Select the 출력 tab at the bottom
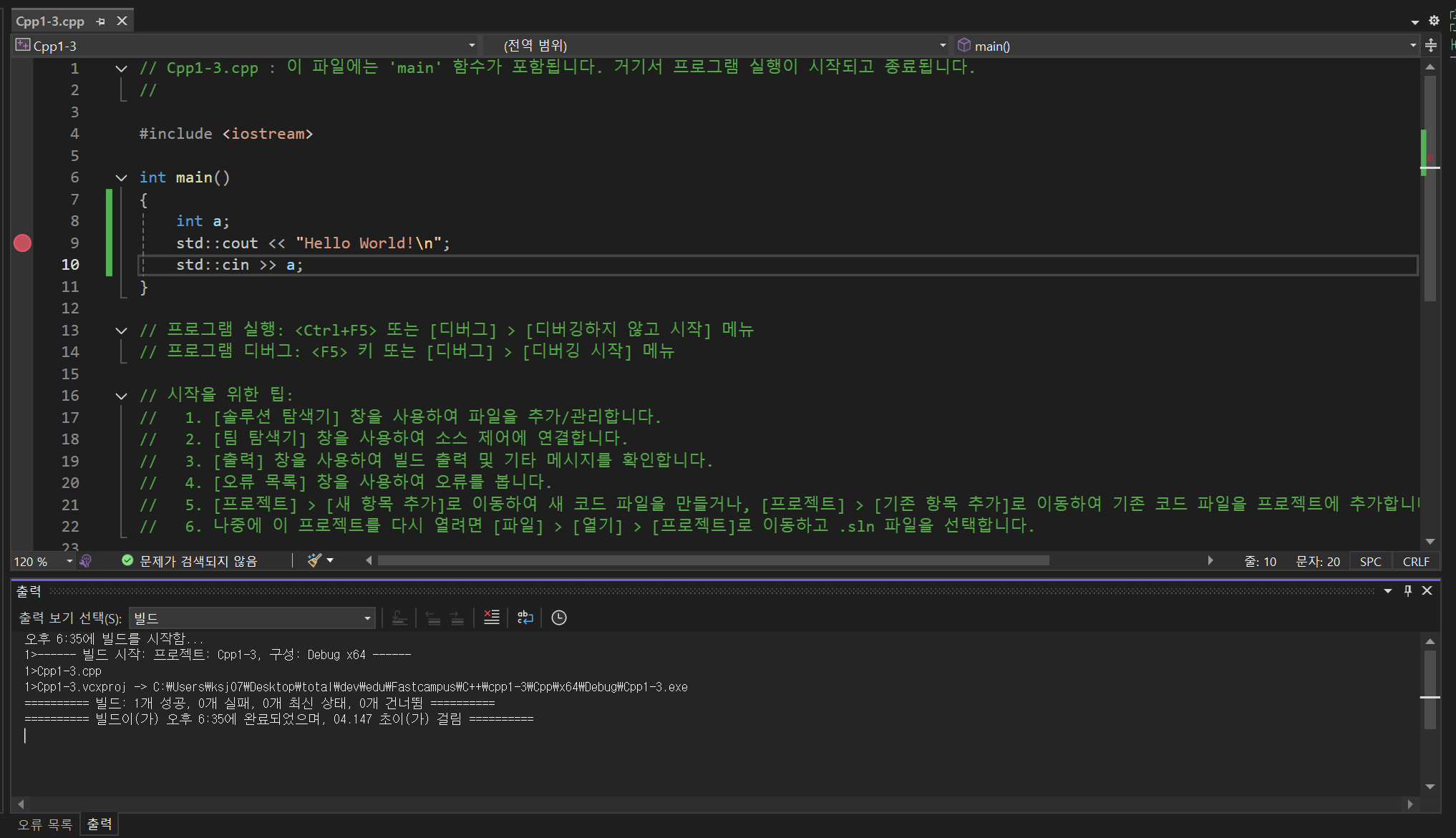Viewport: 1456px width, 838px height. [x=100, y=824]
